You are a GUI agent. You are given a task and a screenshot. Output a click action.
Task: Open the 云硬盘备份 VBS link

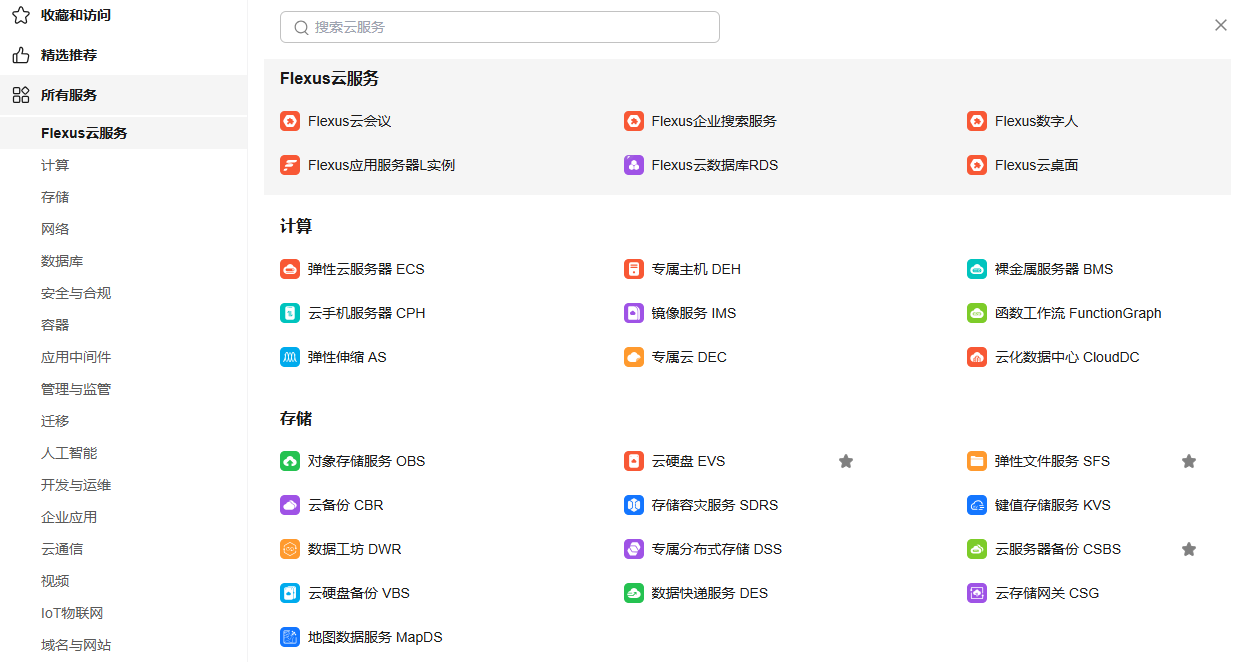(x=359, y=593)
